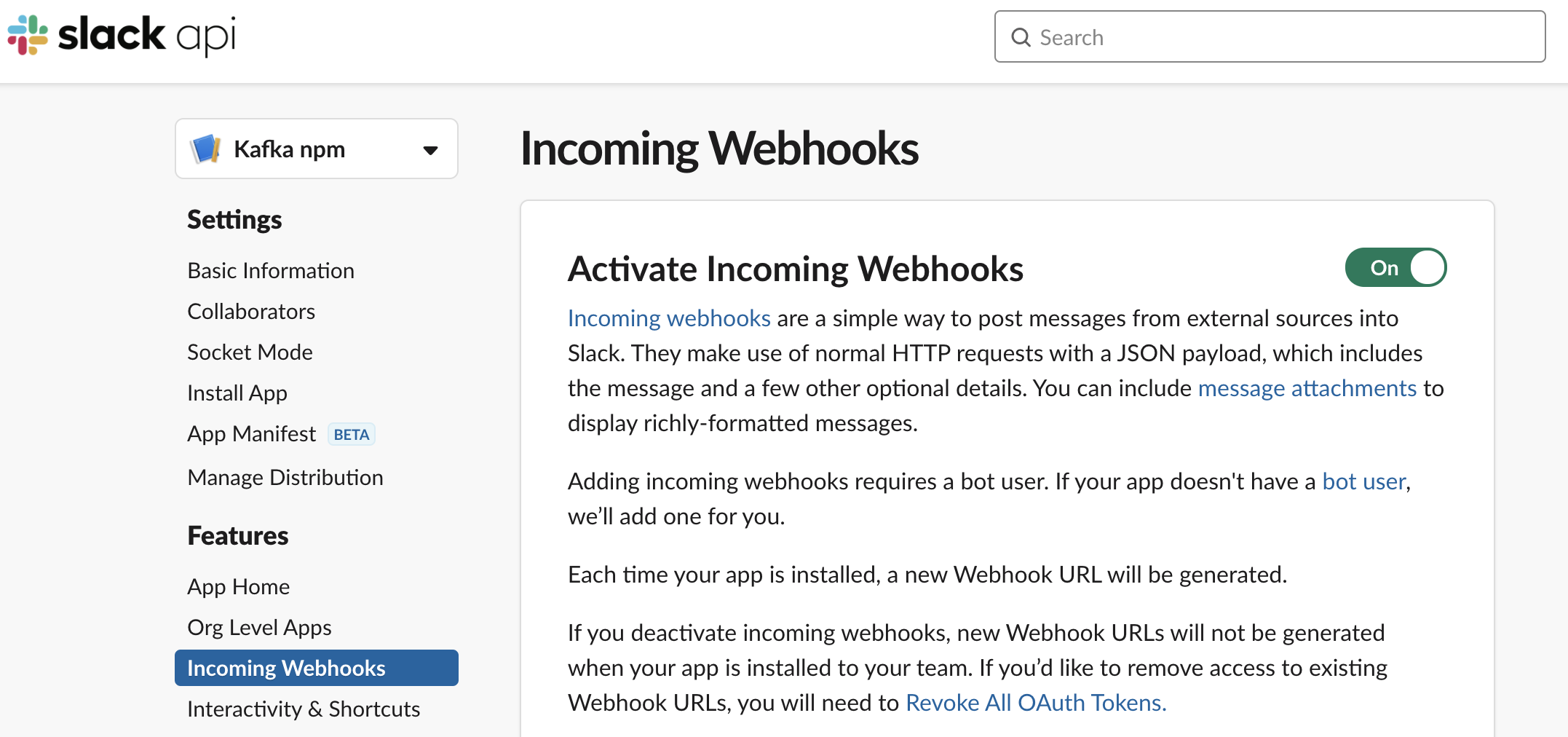Screen dimensions: 1568x737
Task: Open Basic Information settings
Action: pos(271,270)
